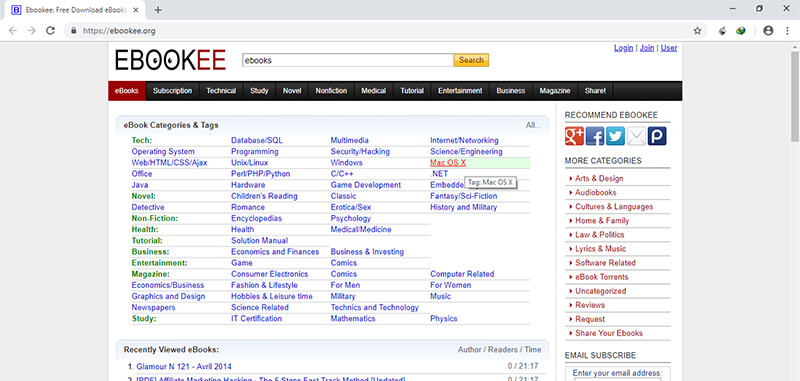Open Hobbies & Leisure time link

tap(272, 296)
